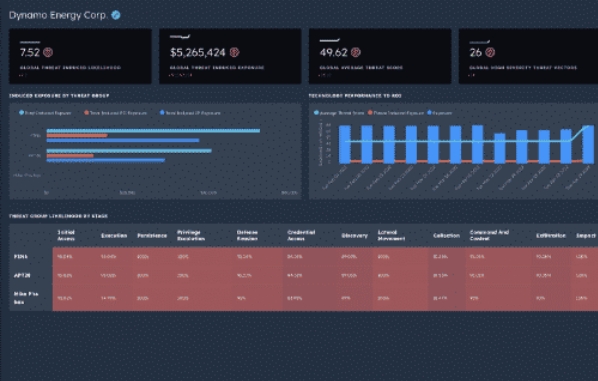
Task: Click the sparkline above the 49.62 value
Action: 330,40
